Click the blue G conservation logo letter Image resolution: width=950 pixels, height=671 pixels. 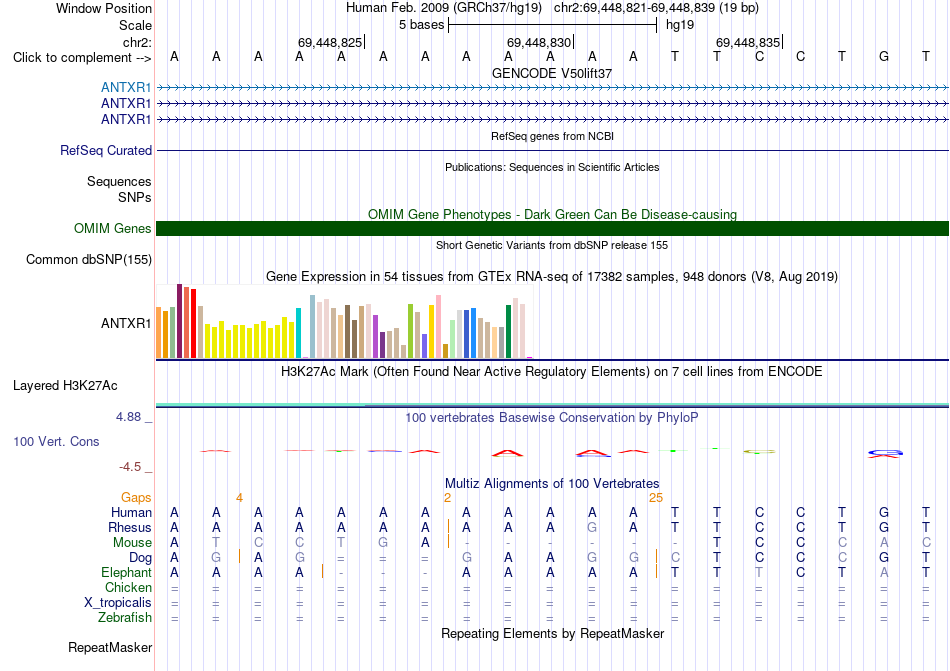pos(885,452)
